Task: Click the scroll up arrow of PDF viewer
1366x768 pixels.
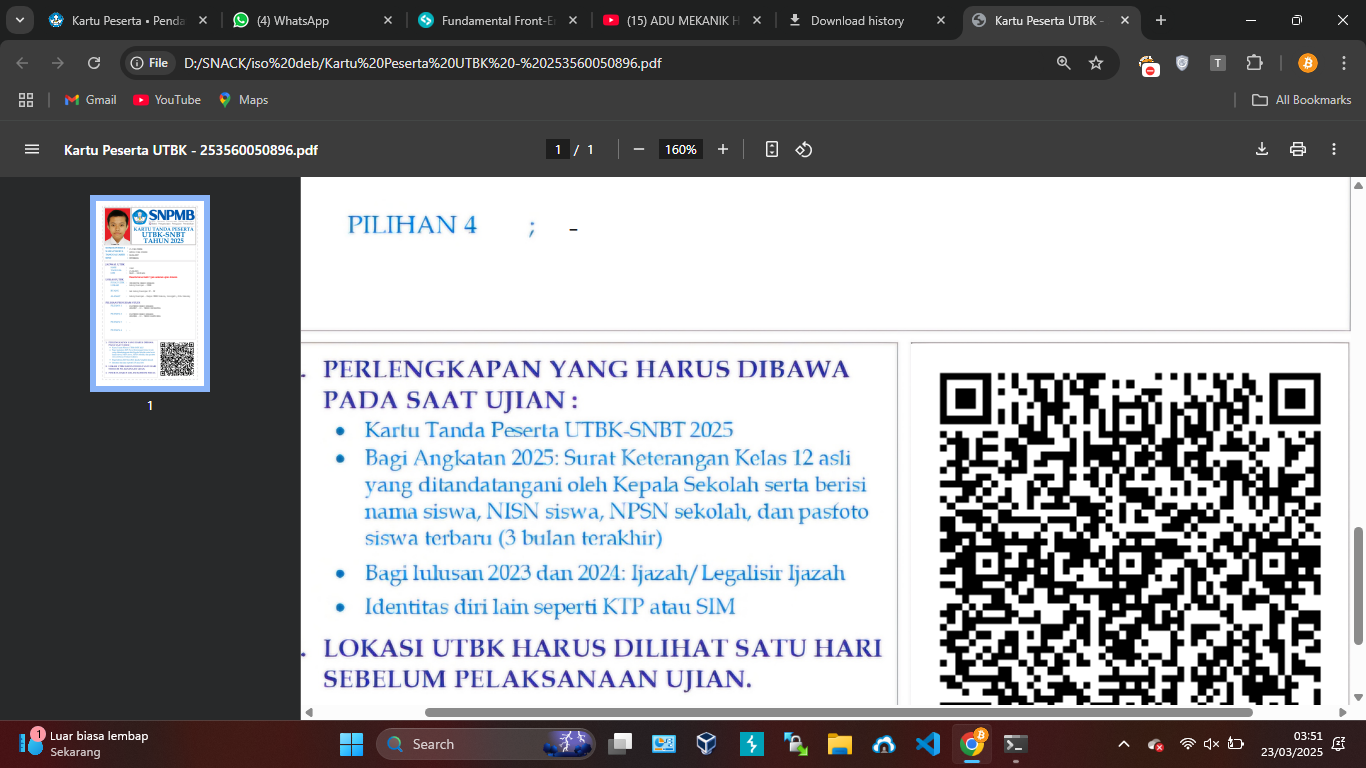Action: point(1358,185)
